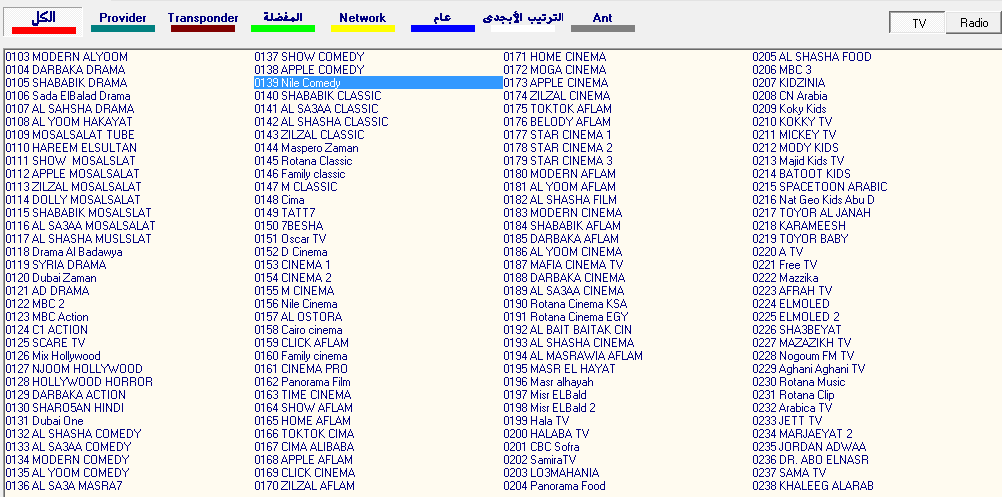The width and height of the screenshot is (1002, 497).
Task: Choose 0199 Hala TV
Action: tap(536, 421)
